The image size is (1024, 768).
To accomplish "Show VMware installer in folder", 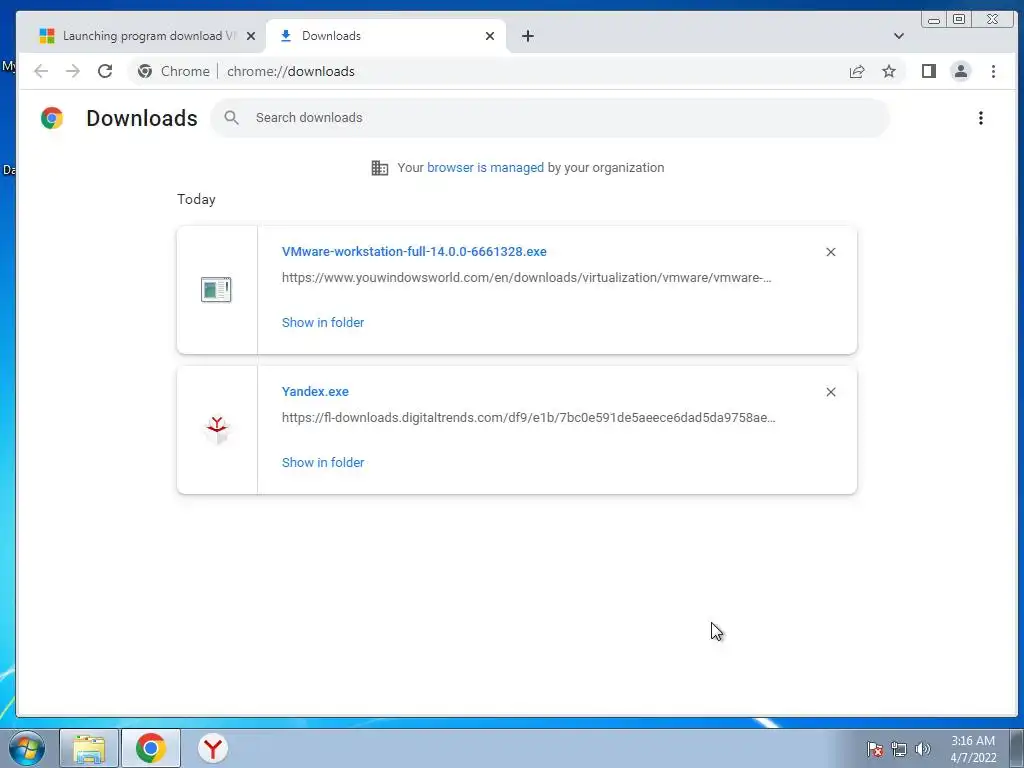I will point(323,323).
